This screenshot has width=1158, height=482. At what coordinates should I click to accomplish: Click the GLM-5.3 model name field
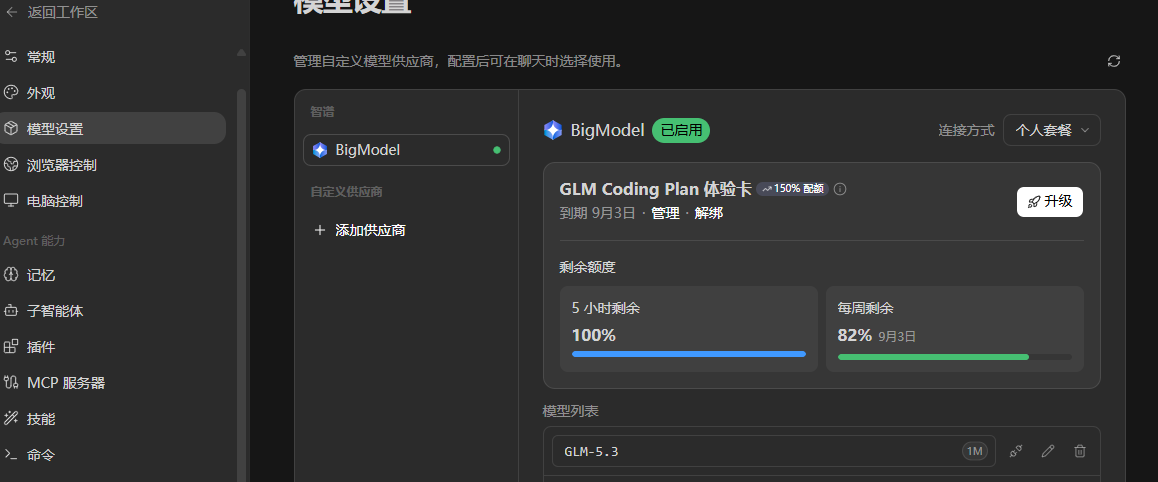[773, 451]
